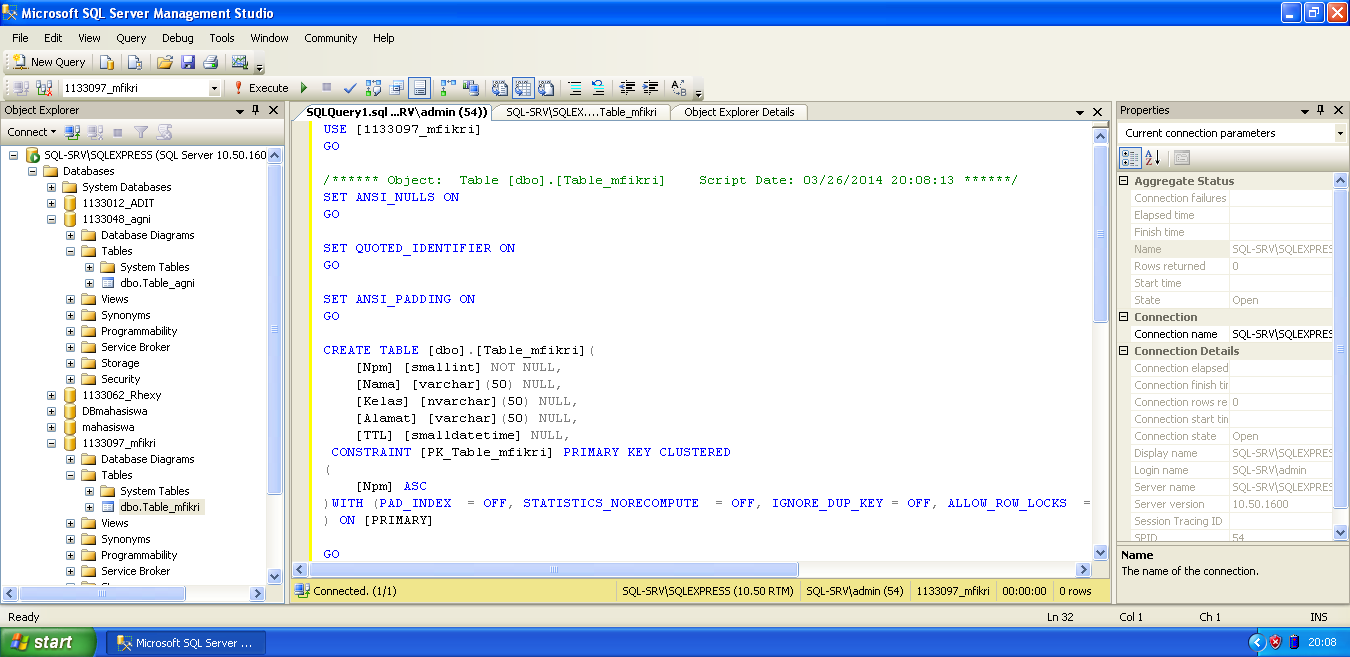Parse the query with the blue checkmark
The height and width of the screenshot is (657, 1350).
click(x=350, y=88)
